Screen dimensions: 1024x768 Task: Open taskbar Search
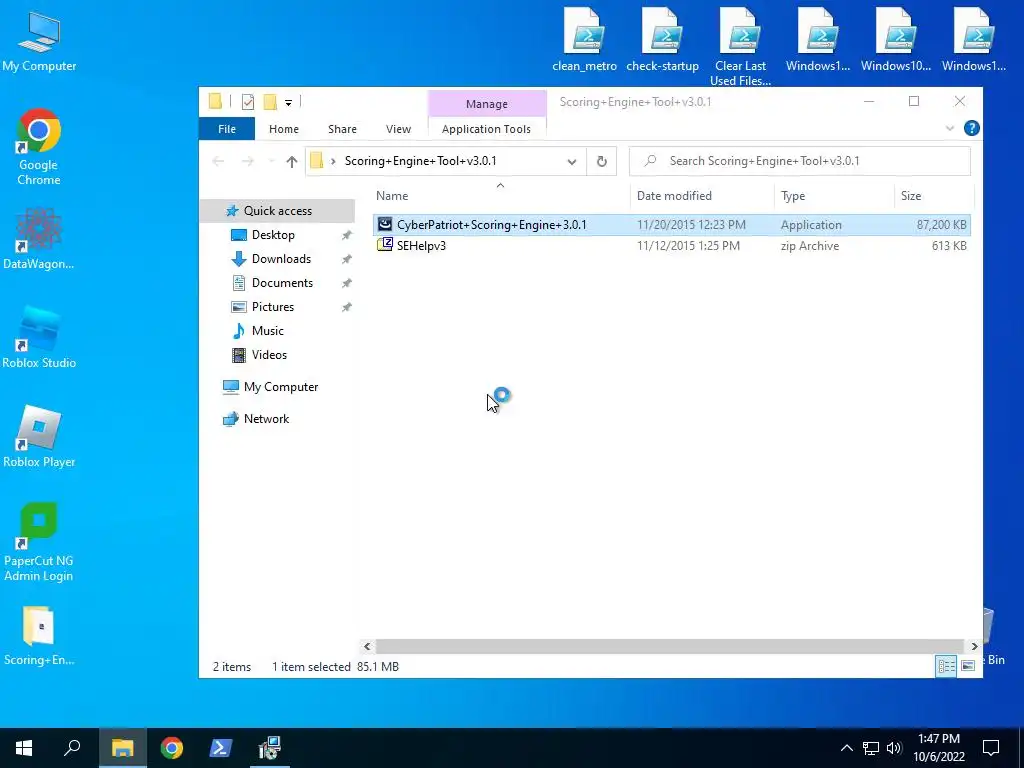72,748
